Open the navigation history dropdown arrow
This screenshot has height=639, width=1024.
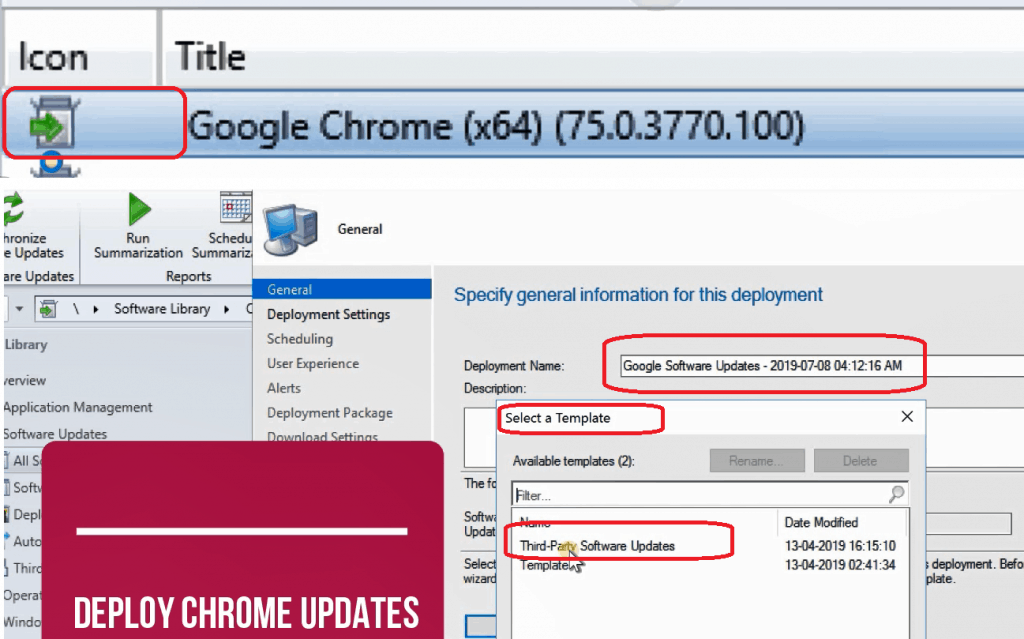click(x=20, y=308)
